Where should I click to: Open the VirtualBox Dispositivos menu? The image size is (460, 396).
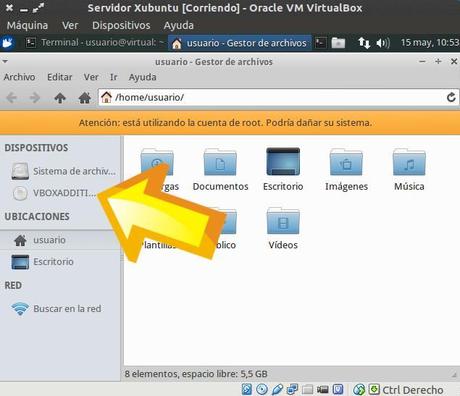121,25
